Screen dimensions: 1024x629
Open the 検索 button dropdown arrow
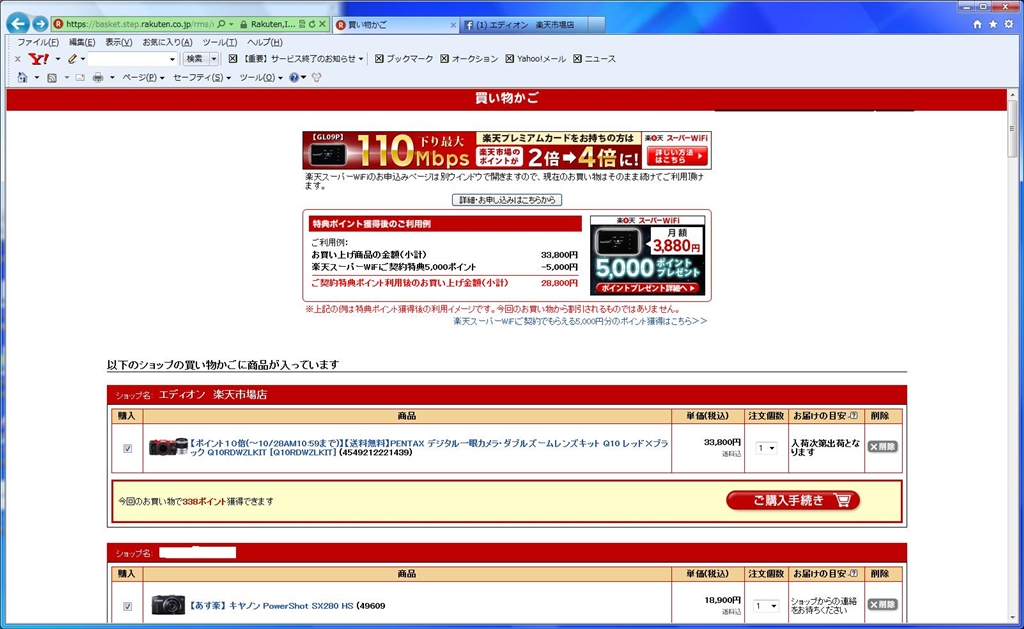pyautogui.click(x=214, y=59)
